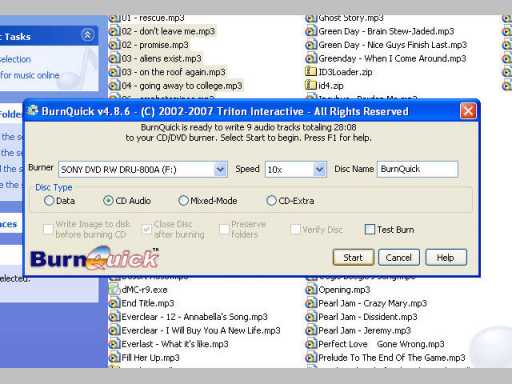Click the mp3 icon of 03 - aliens exist.mp3
Image resolution: width=512 pixels, height=384 pixels.
click(x=114, y=58)
